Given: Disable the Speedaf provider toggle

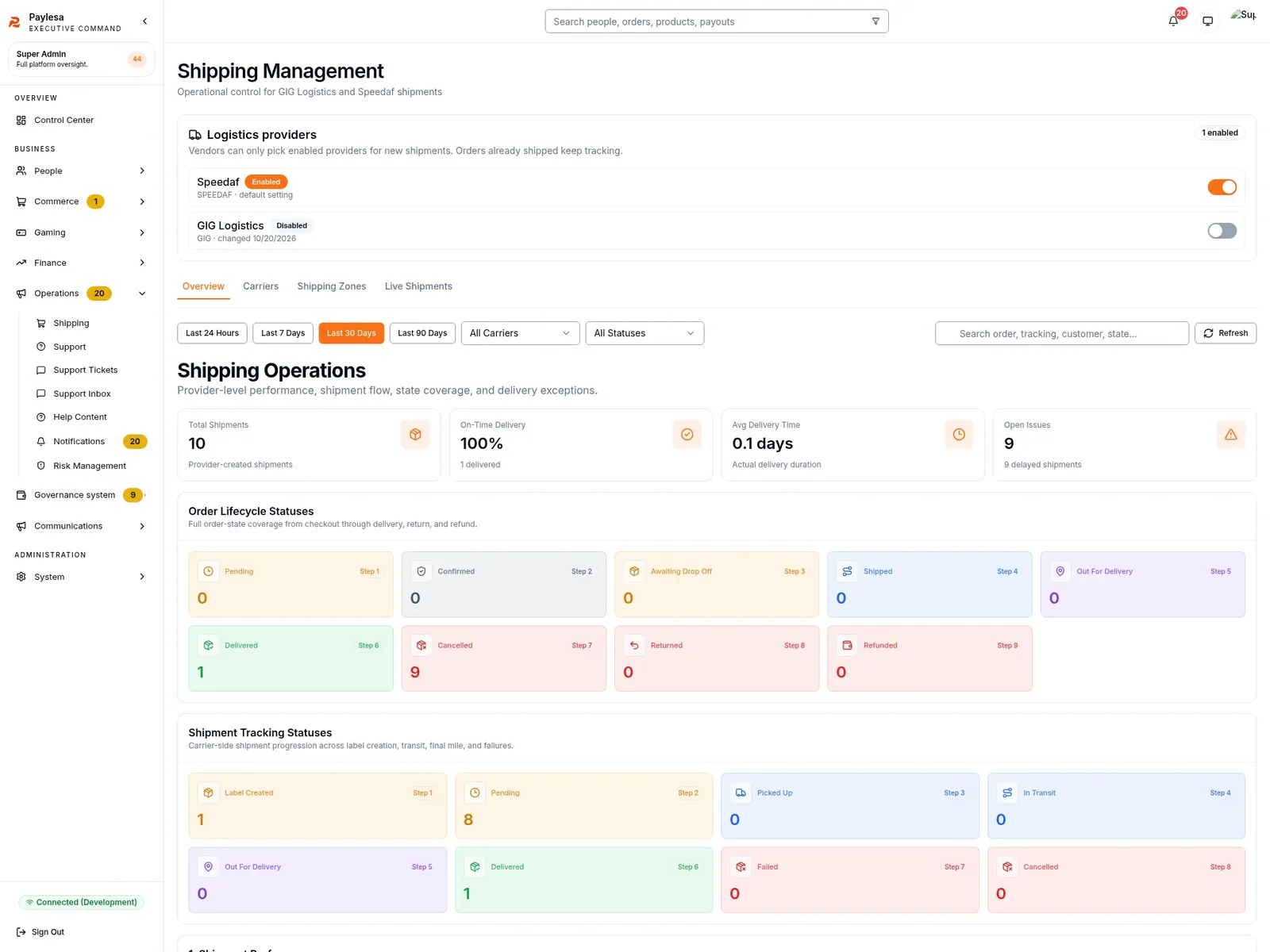Looking at the screenshot, I should (x=1222, y=187).
